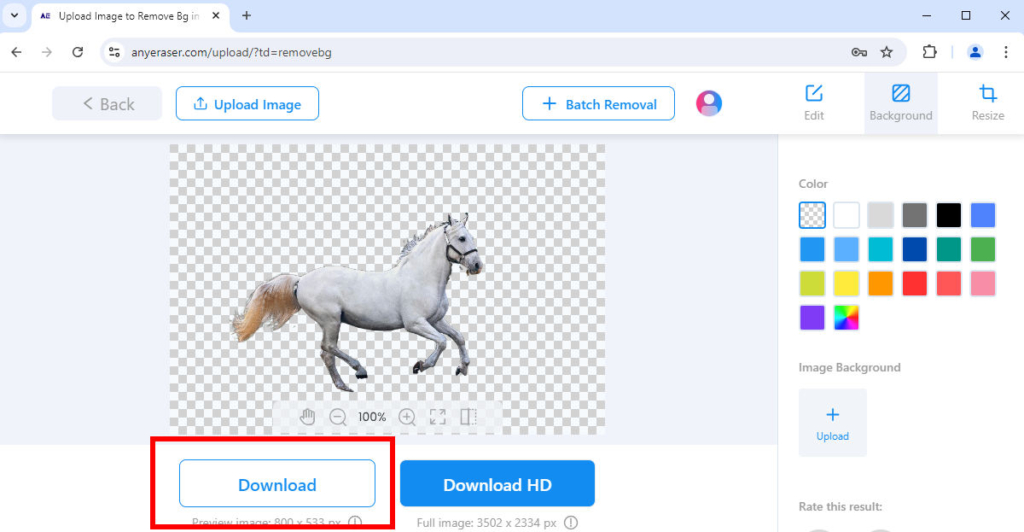The width and height of the screenshot is (1024, 532).
Task: Reload the anyeraser page
Action: pos(77,52)
